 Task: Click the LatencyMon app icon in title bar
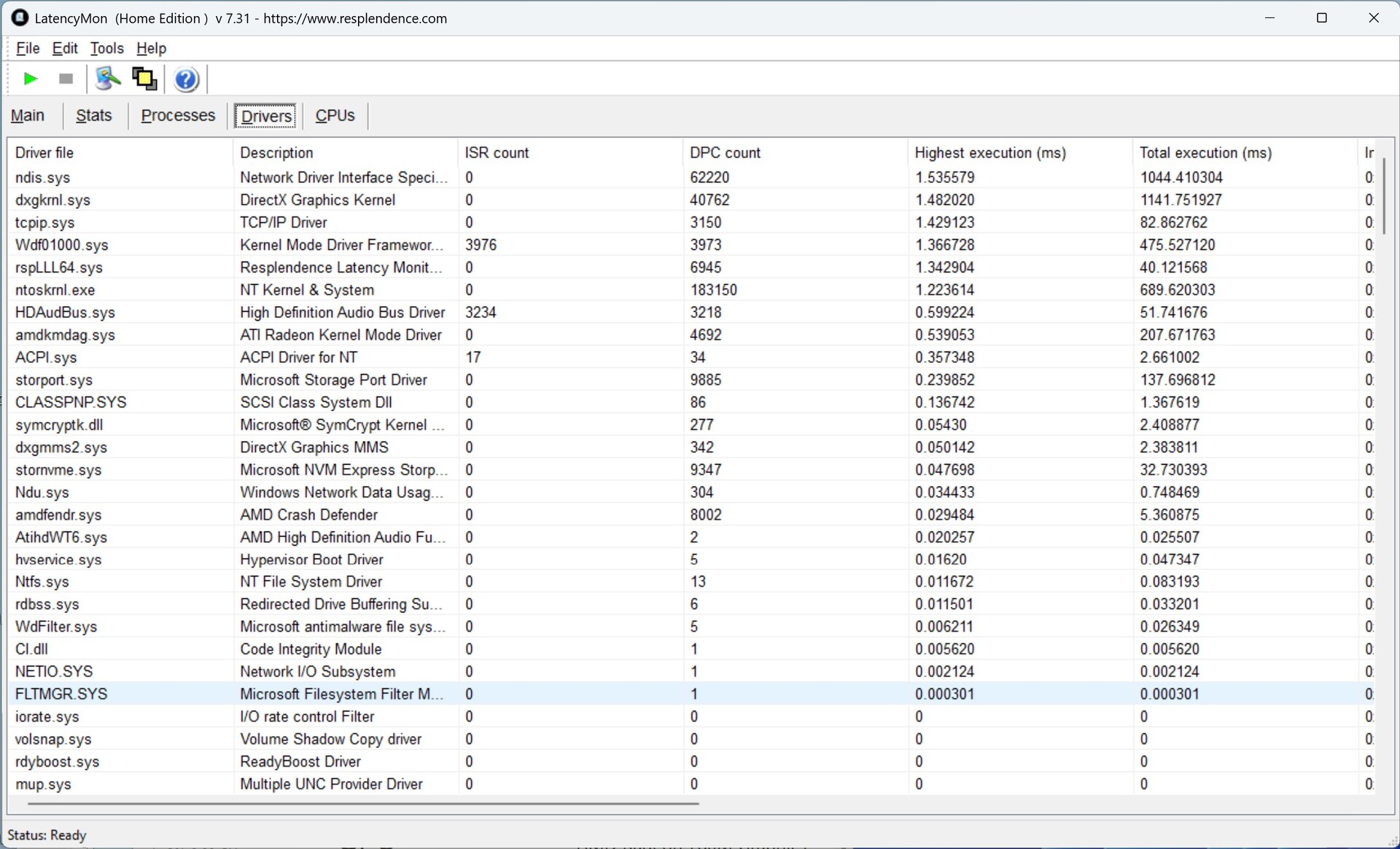click(x=20, y=18)
